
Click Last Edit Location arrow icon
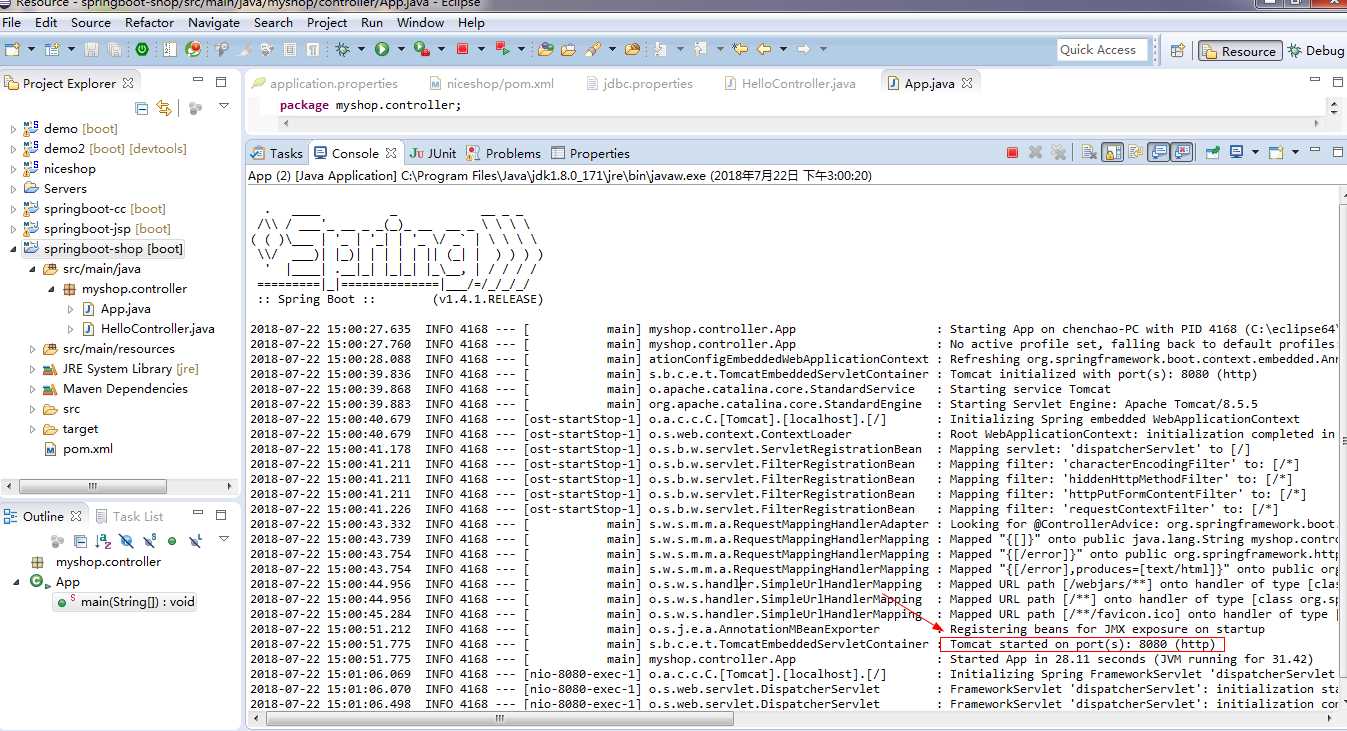pos(740,49)
